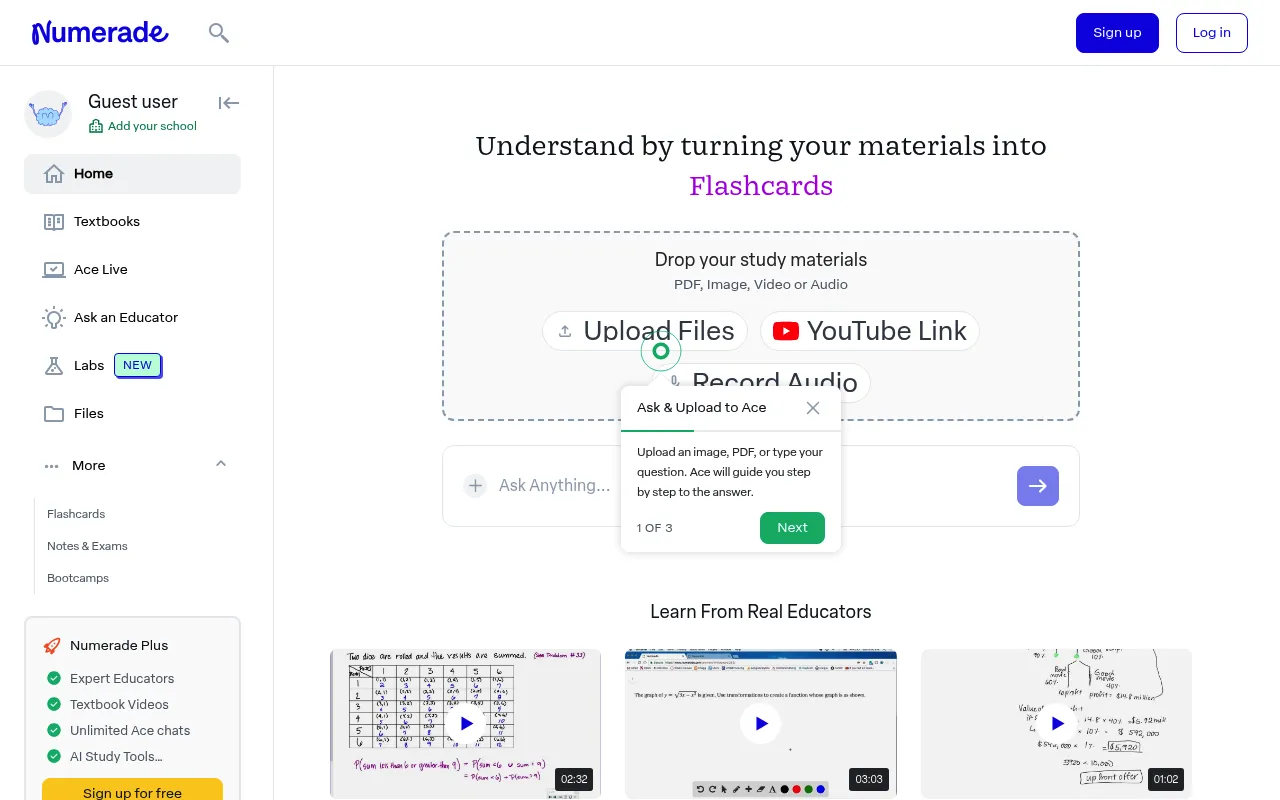The width and height of the screenshot is (1280, 800).
Task: Click the Record Audio button
Action: point(761,381)
